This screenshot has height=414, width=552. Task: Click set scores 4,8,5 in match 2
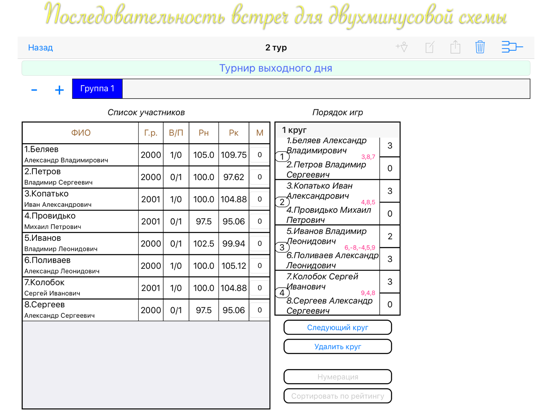(368, 202)
